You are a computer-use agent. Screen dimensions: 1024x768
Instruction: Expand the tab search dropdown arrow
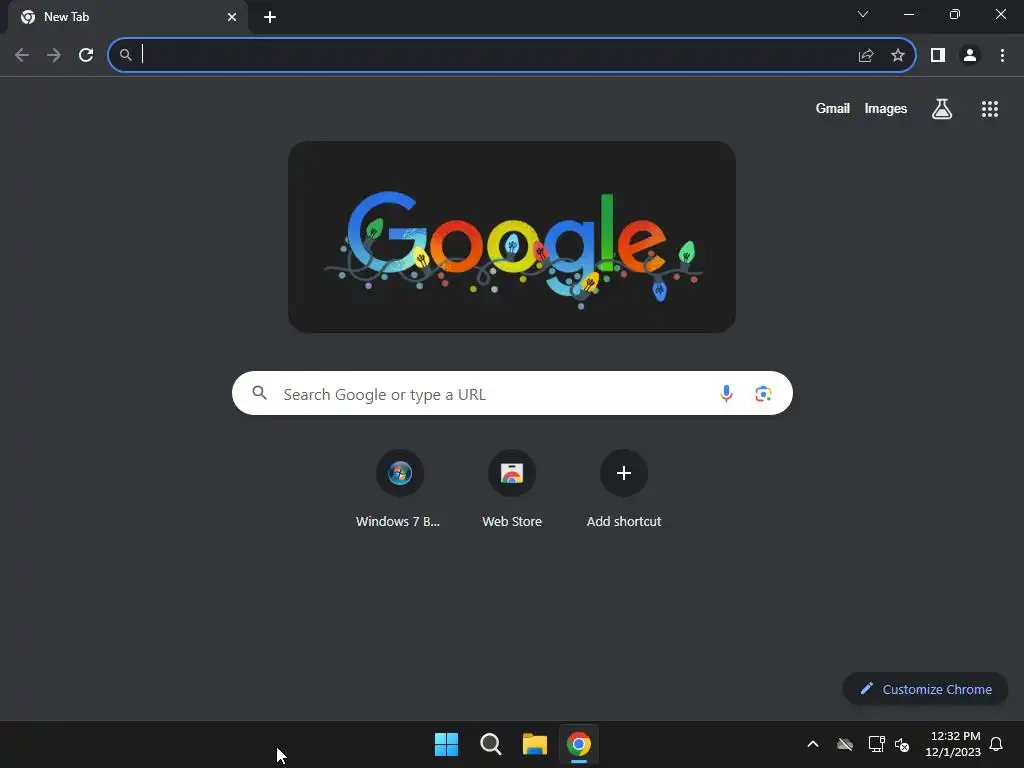tap(863, 14)
